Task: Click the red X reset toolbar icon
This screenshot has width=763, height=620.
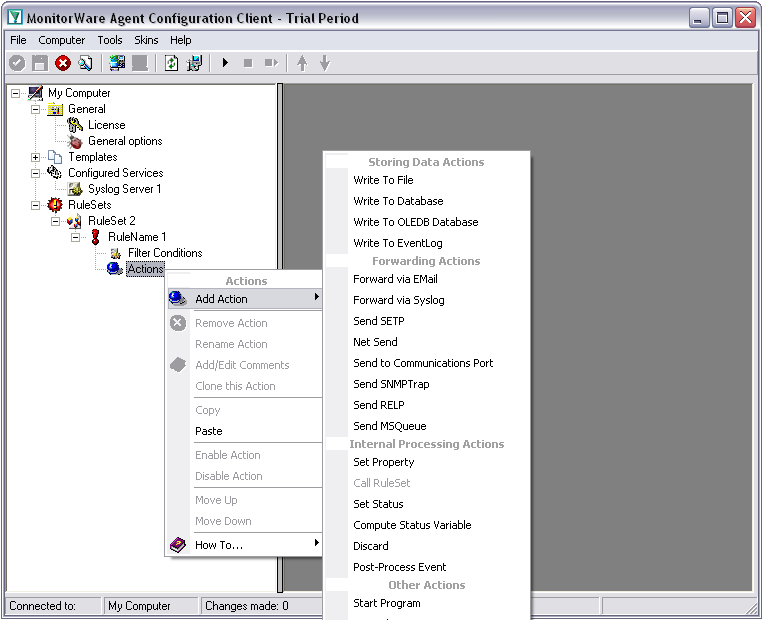Action: [63, 63]
